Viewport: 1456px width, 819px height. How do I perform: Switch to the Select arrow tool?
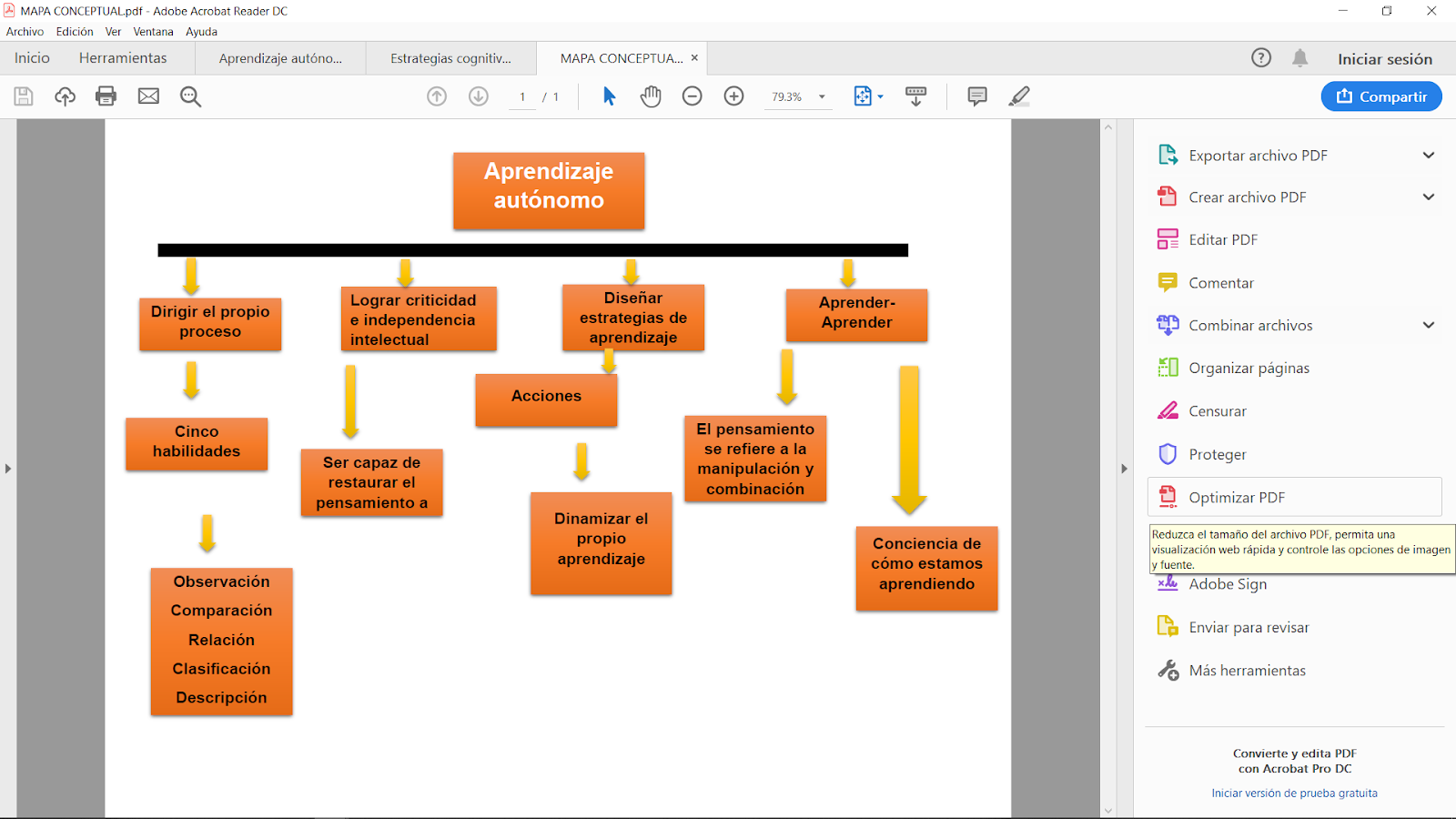(x=608, y=96)
